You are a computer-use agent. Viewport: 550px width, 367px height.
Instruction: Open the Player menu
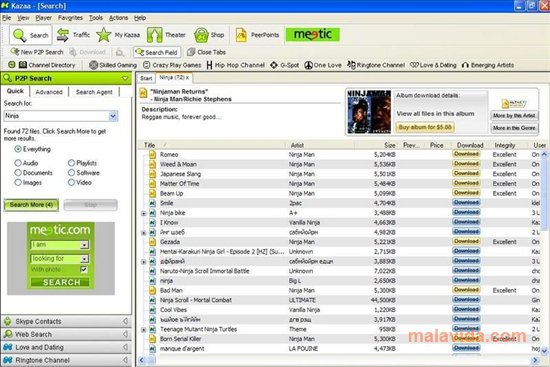pyautogui.click(x=43, y=18)
